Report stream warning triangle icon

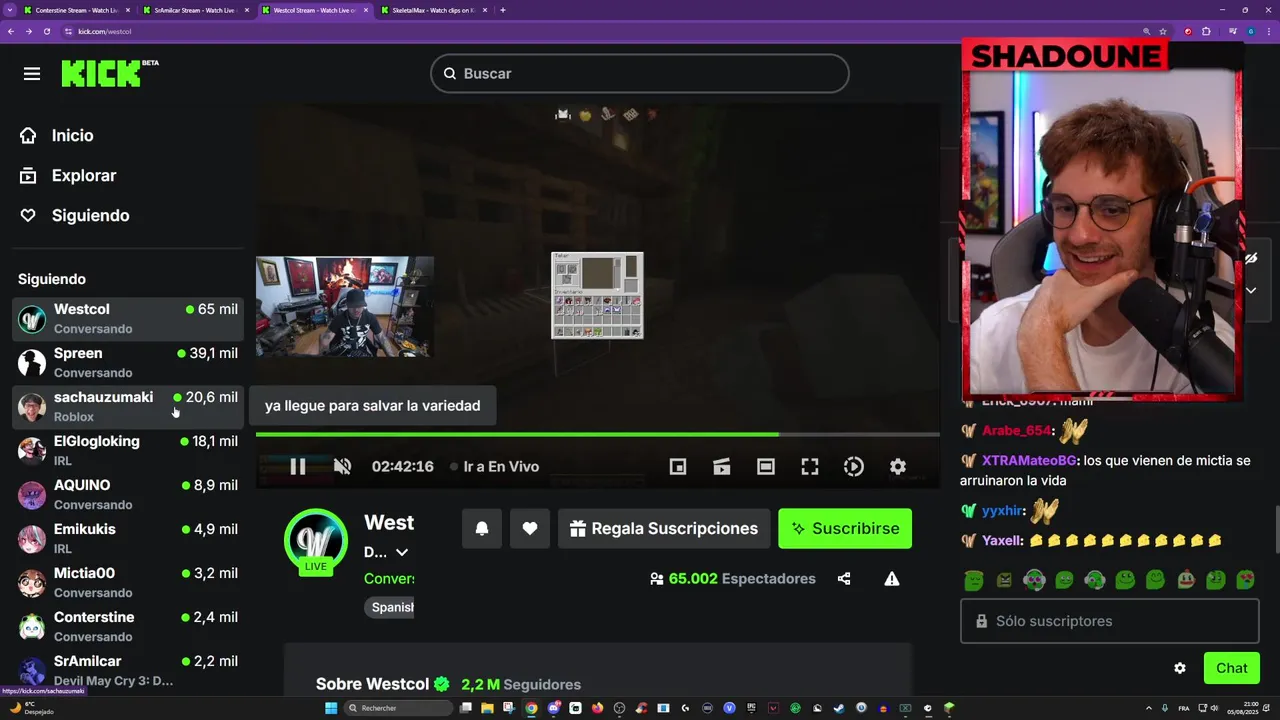pos(892,578)
